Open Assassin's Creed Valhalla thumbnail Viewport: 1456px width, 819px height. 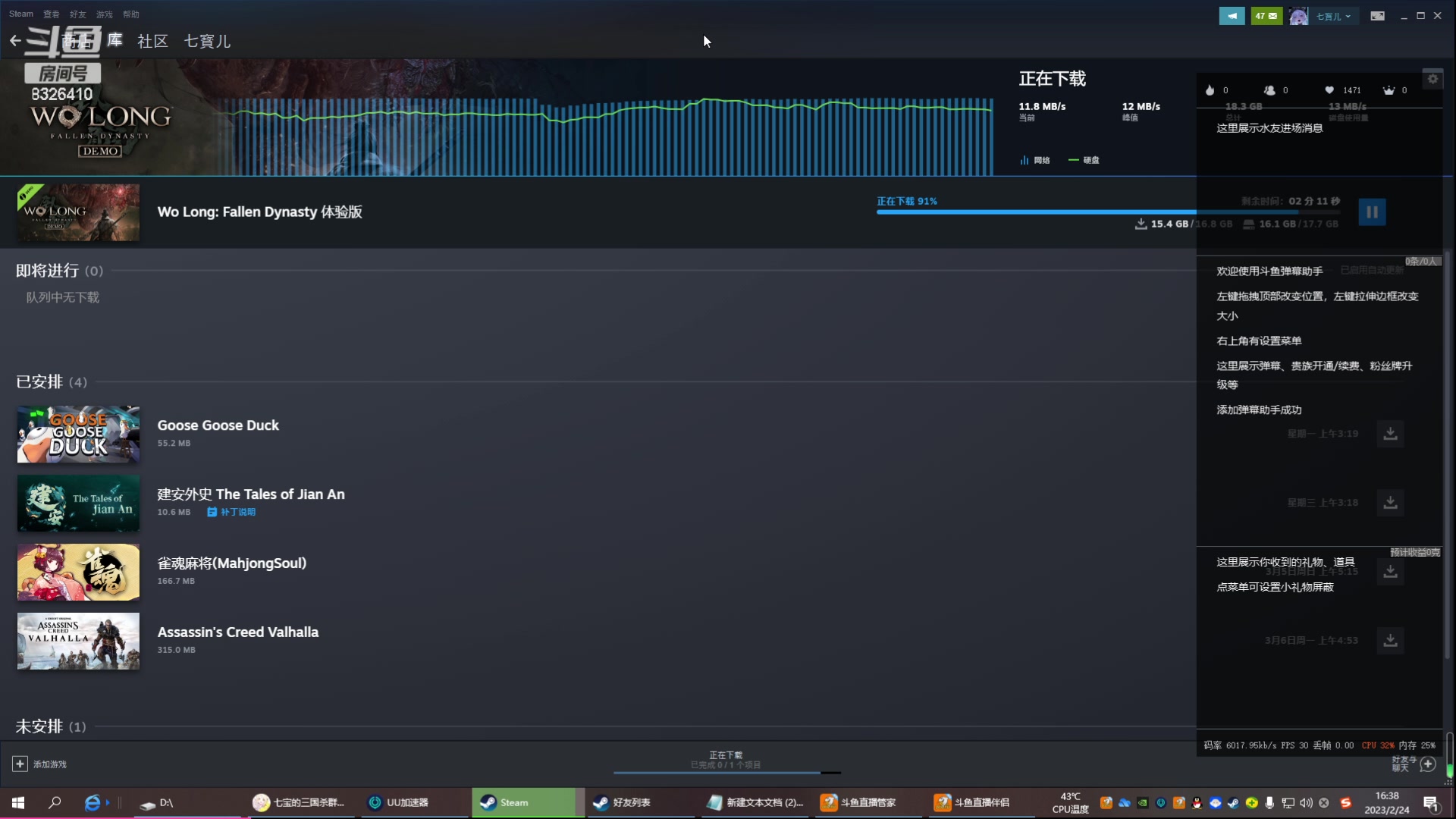click(78, 642)
